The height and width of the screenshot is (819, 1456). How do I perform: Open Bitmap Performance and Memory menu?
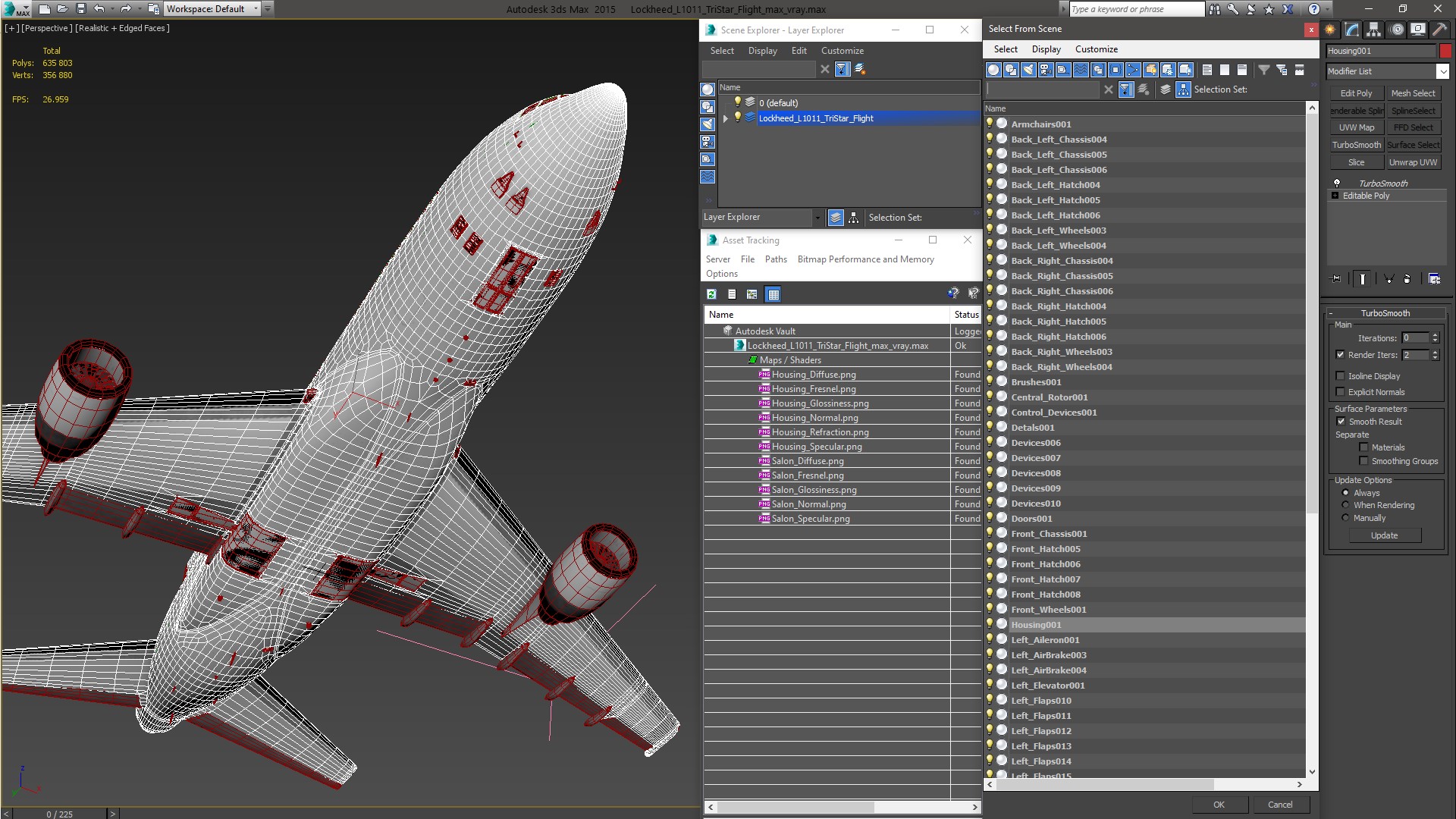tap(865, 259)
